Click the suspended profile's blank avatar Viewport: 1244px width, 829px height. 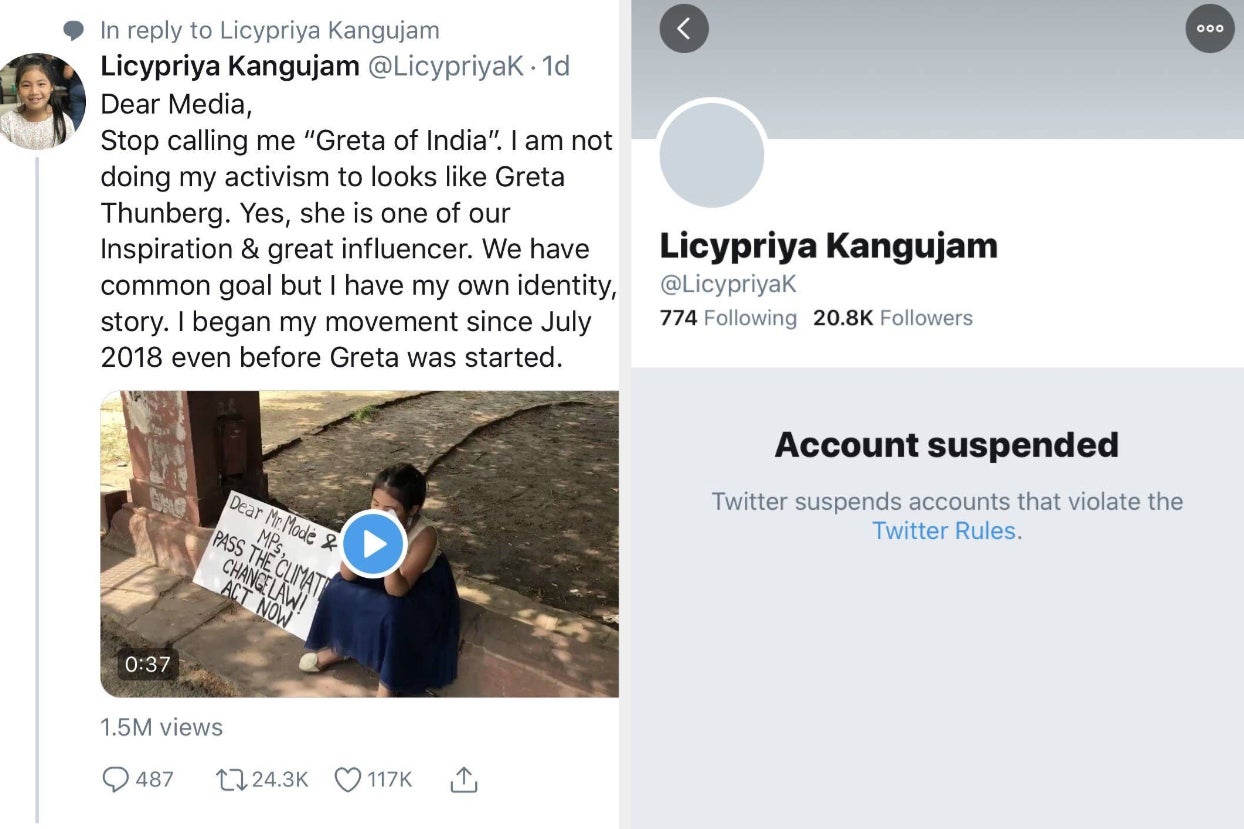coord(712,156)
